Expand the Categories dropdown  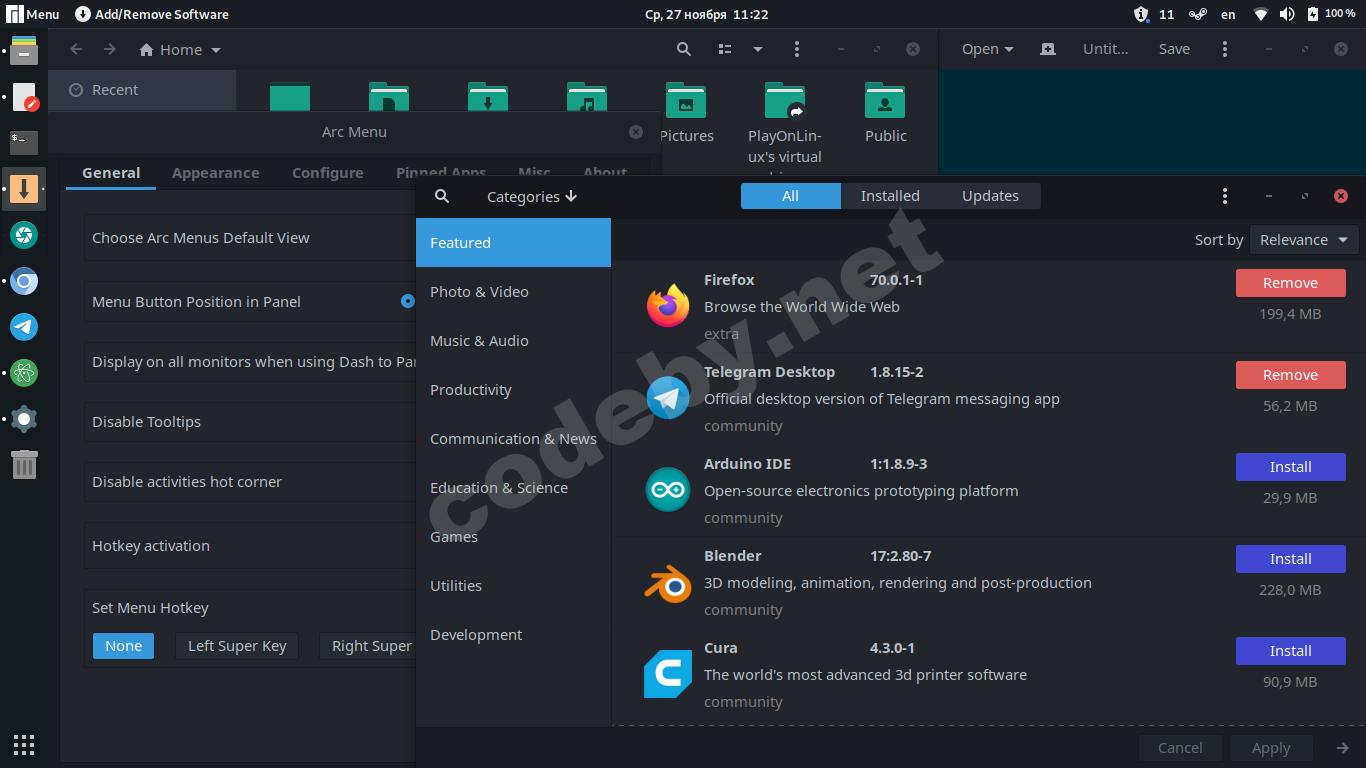click(x=532, y=196)
